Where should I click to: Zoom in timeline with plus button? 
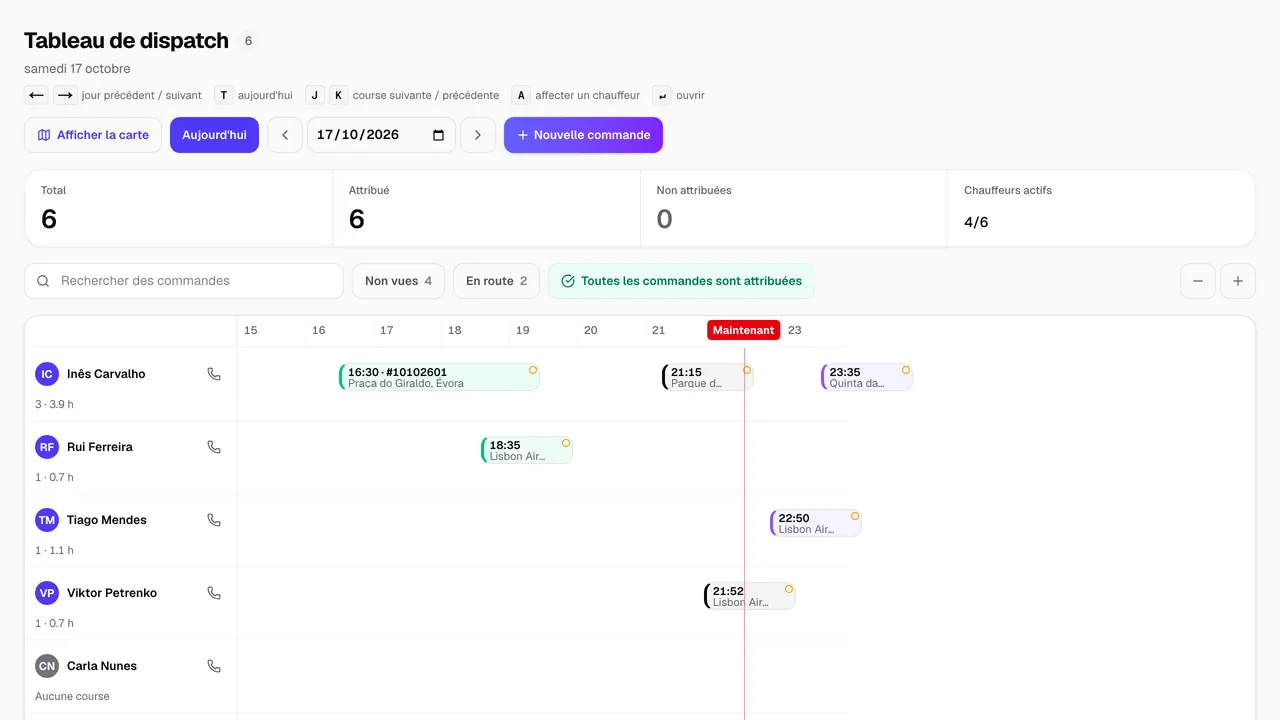pos(1238,281)
